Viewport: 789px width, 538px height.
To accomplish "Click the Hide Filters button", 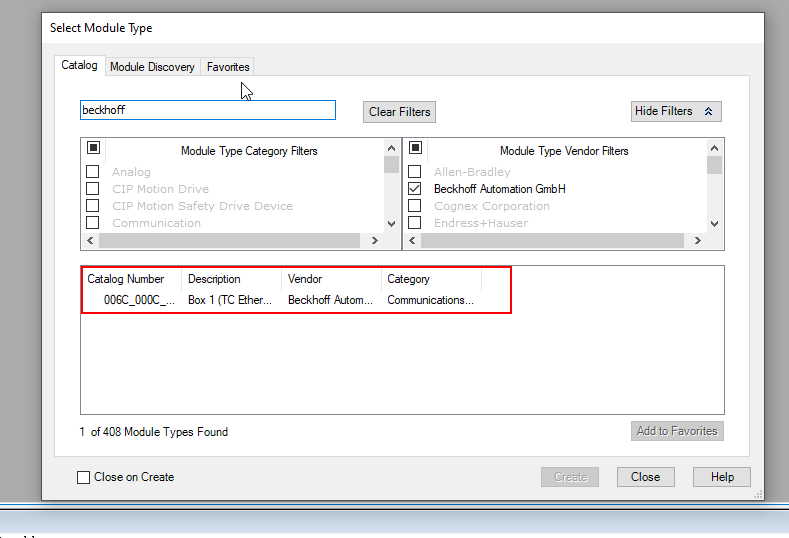I will tap(676, 111).
